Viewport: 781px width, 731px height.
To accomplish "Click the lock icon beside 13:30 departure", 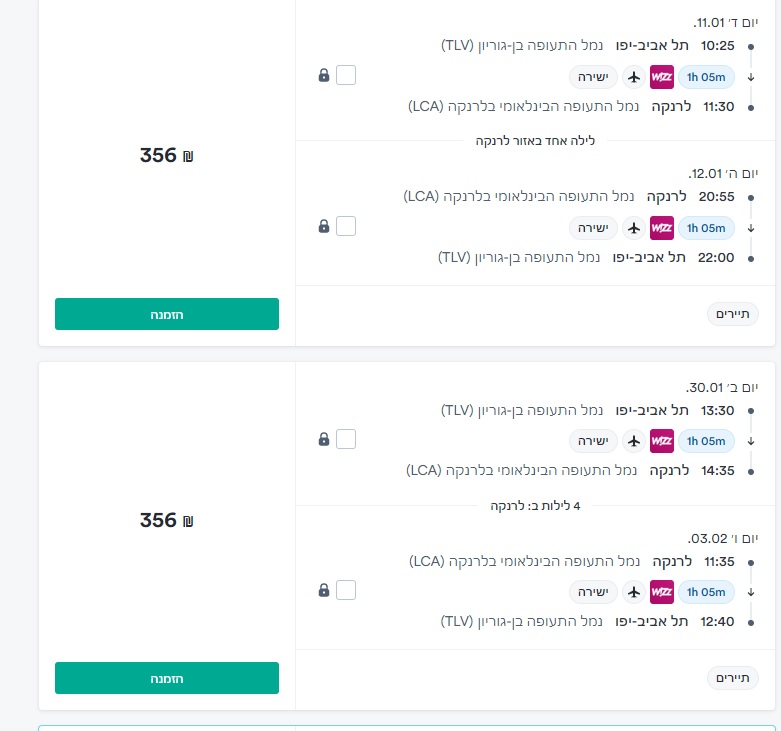I will 323,439.
